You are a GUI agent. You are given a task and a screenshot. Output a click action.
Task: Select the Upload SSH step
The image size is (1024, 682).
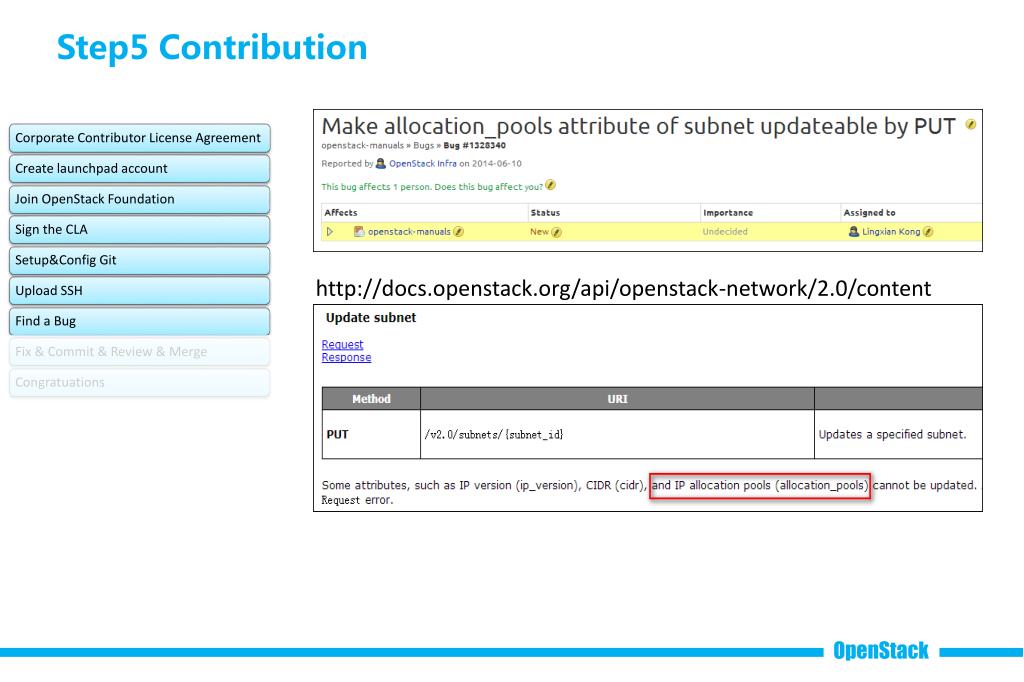(139, 291)
